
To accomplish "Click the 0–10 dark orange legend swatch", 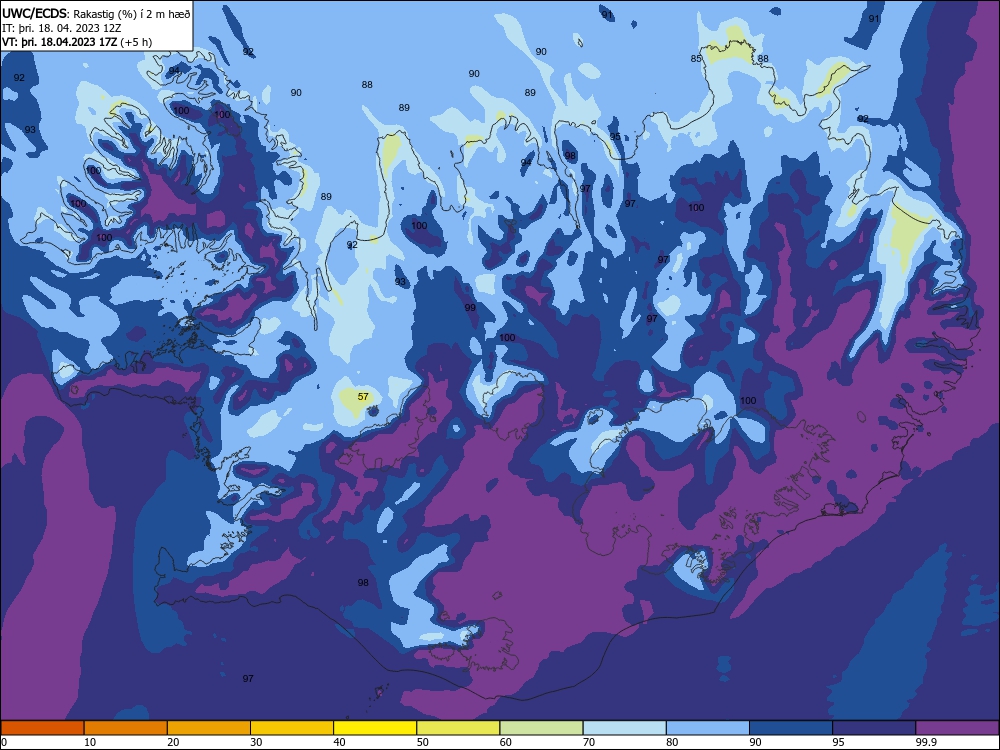I will [42, 728].
